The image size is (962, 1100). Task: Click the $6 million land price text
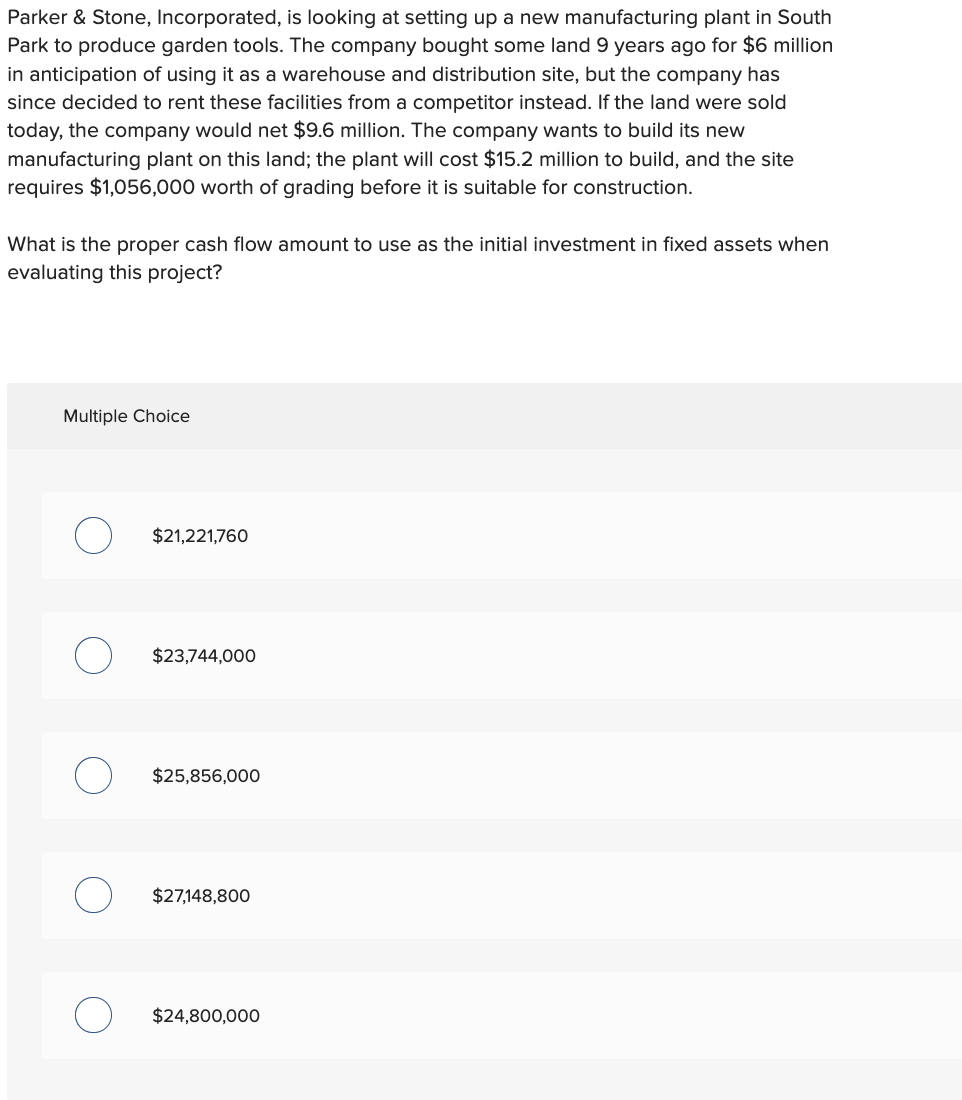[x=788, y=46]
